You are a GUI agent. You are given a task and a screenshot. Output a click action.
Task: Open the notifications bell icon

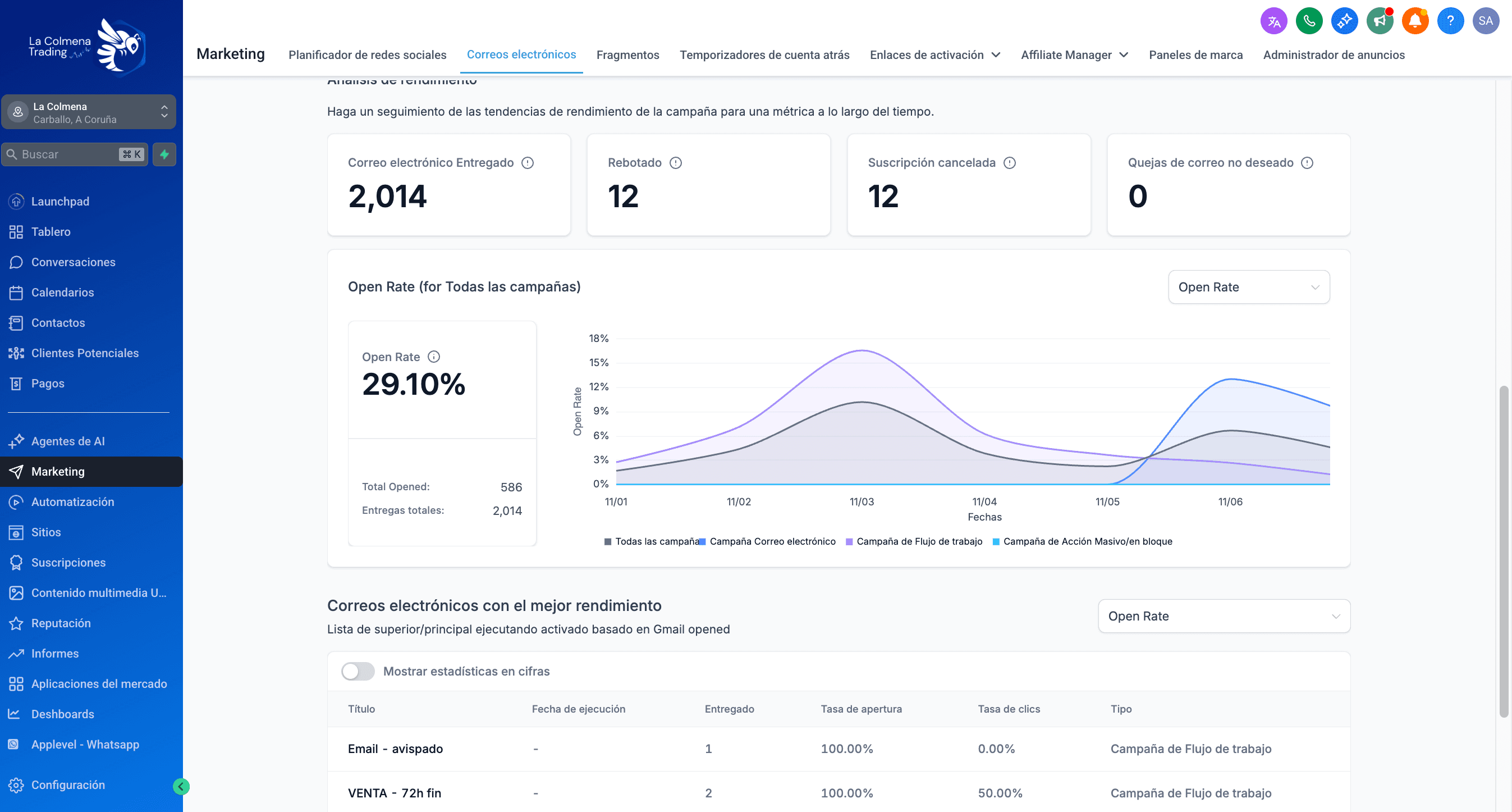click(x=1414, y=22)
